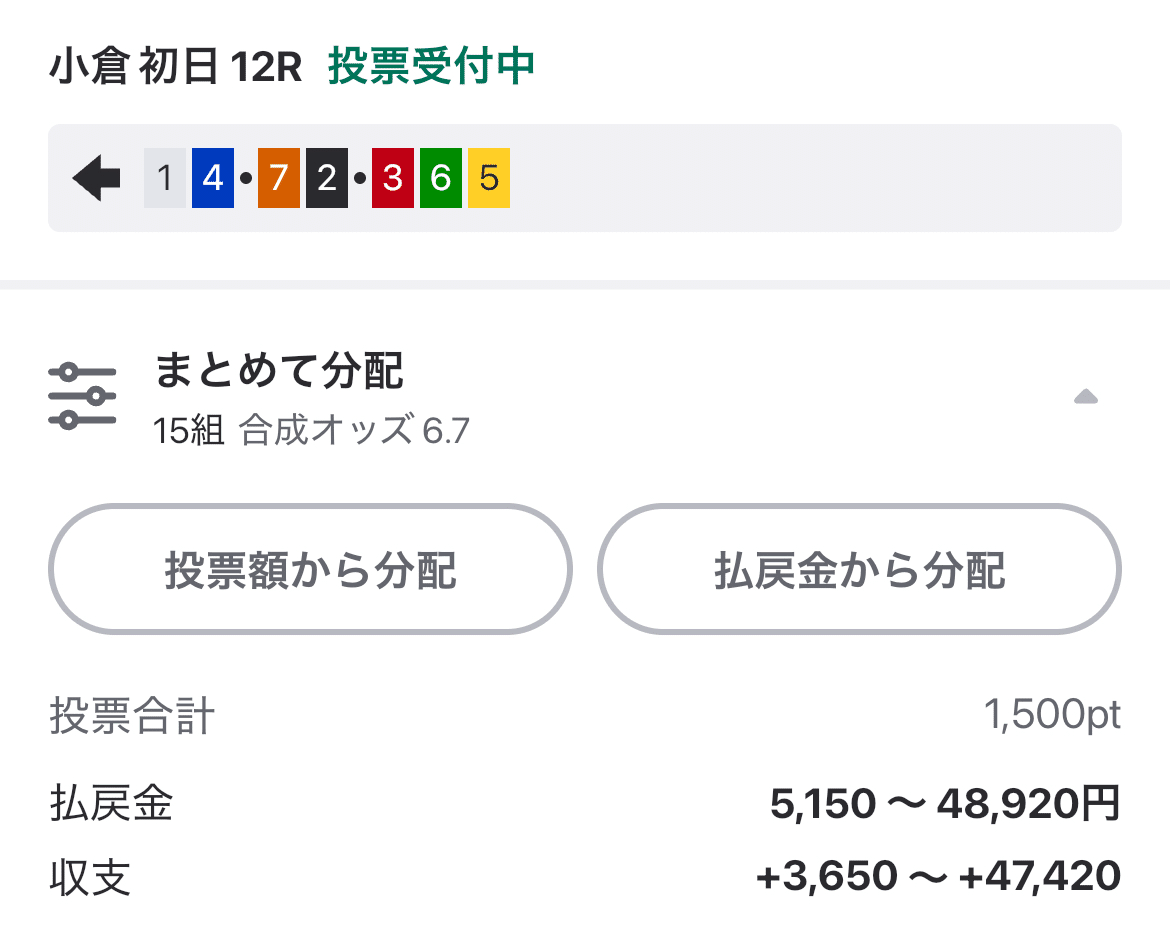
Task: Choose 投票額から分配 distribution mode
Action: click(310, 568)
